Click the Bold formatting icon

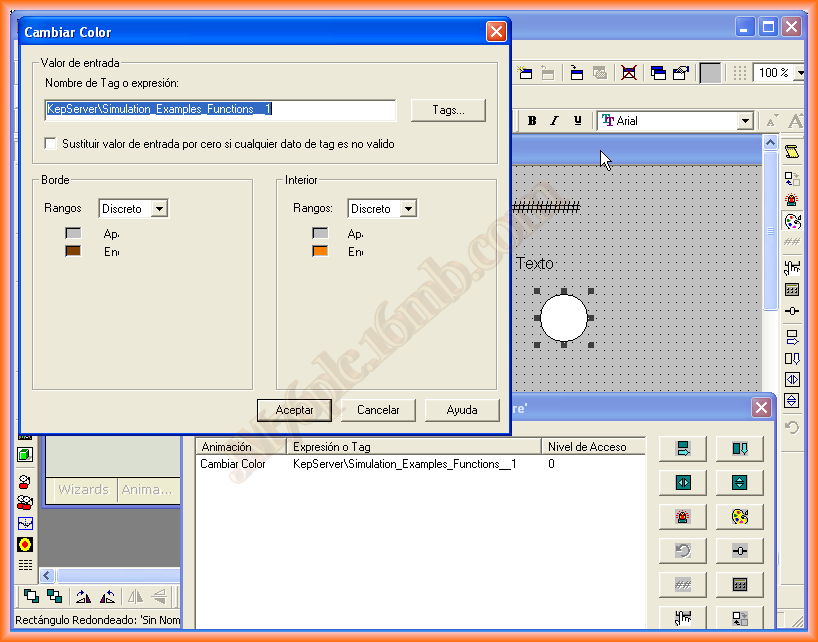click(532, 121)
